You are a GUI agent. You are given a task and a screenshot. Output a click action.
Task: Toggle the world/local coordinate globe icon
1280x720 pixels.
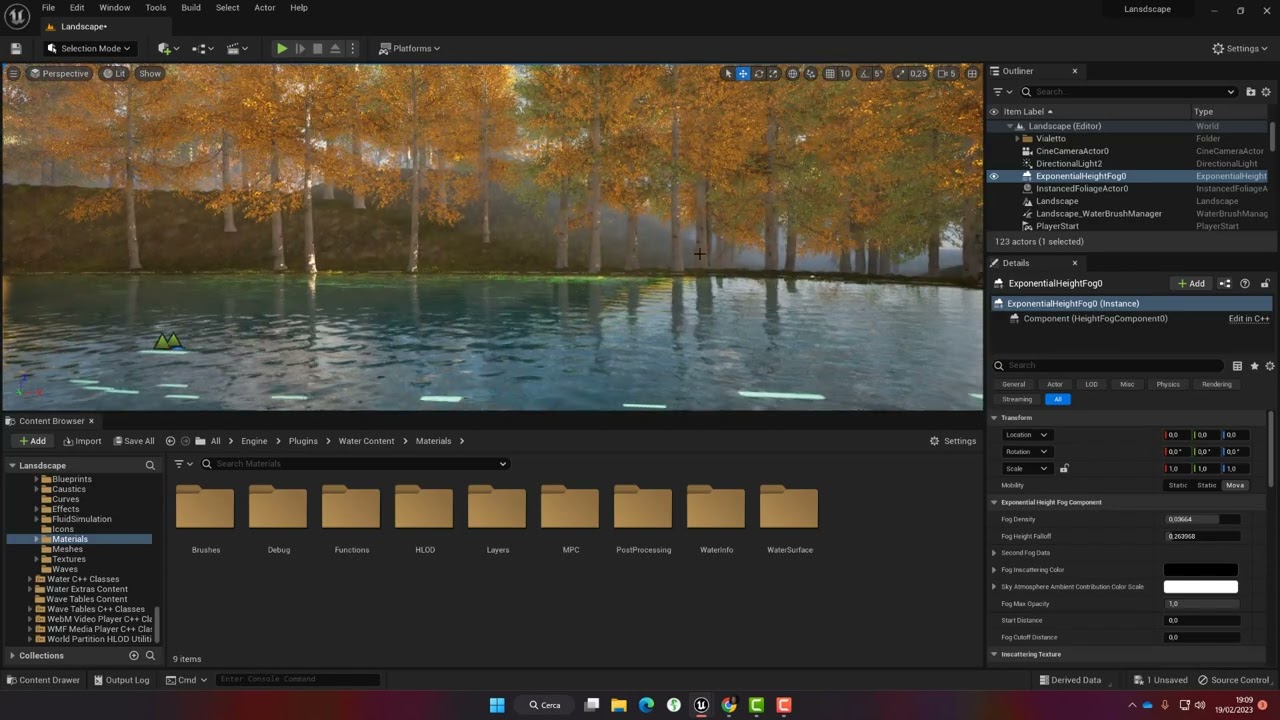[x=793, y=73]
